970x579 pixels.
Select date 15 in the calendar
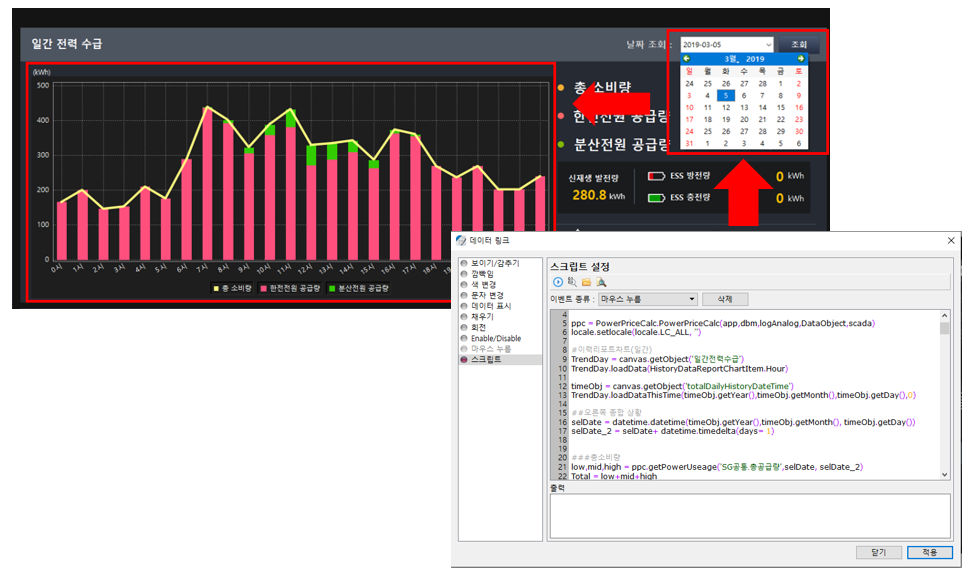781,108
